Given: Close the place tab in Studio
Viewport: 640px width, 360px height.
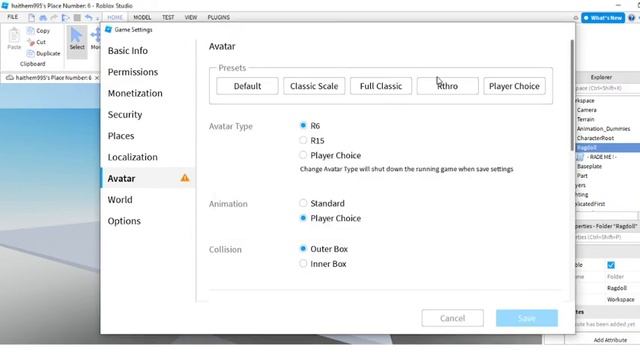Looking at the screenshot, I should pyautogui.click(x=97, y=78).
